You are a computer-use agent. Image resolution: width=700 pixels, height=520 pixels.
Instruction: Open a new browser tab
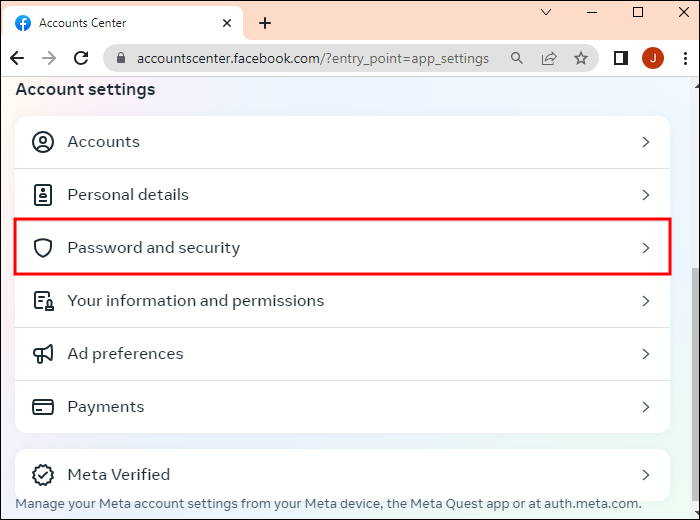pos(265,23)
